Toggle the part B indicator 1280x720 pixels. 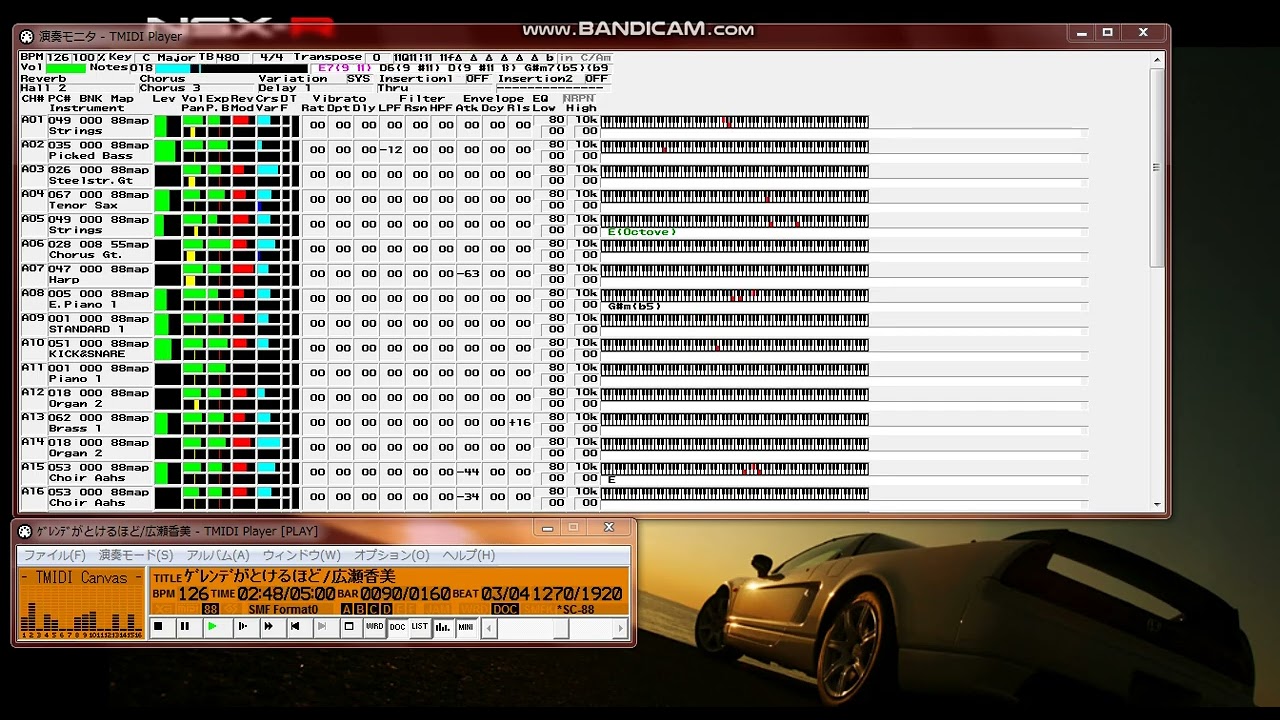tap(360, 609)
